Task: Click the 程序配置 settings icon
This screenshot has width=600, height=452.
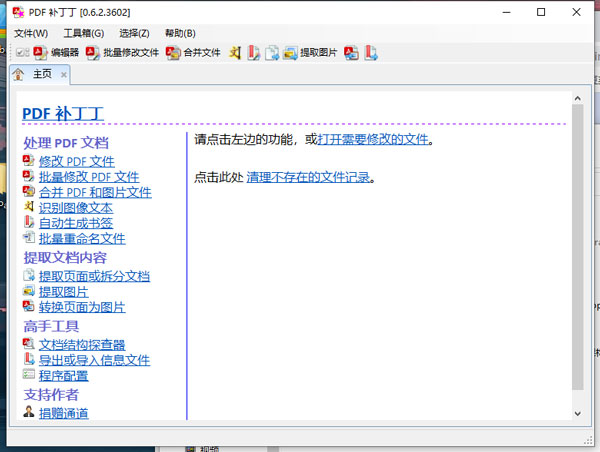Action: pos(29,375)
